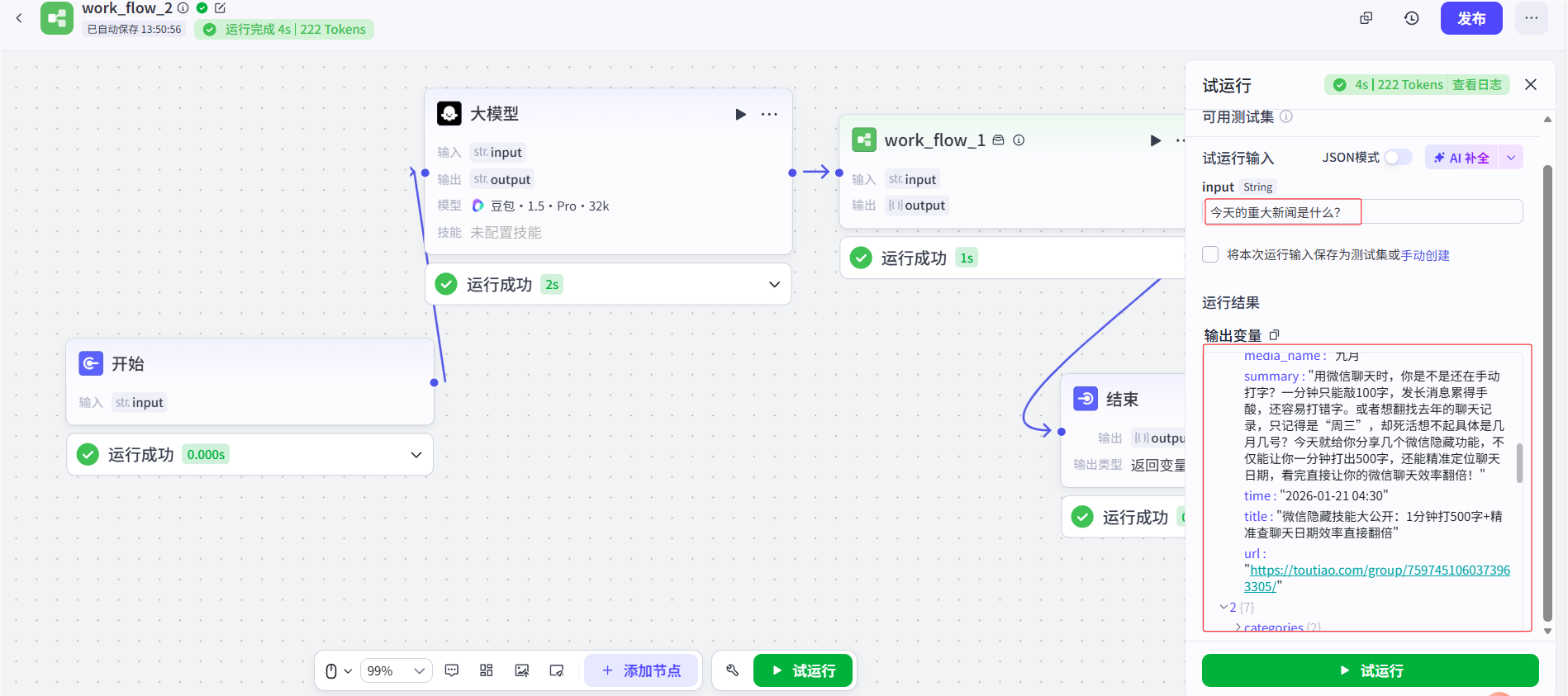
Task: Click the 4s | 222 Tokens badge in panel header
Action: click(1389, 84)
